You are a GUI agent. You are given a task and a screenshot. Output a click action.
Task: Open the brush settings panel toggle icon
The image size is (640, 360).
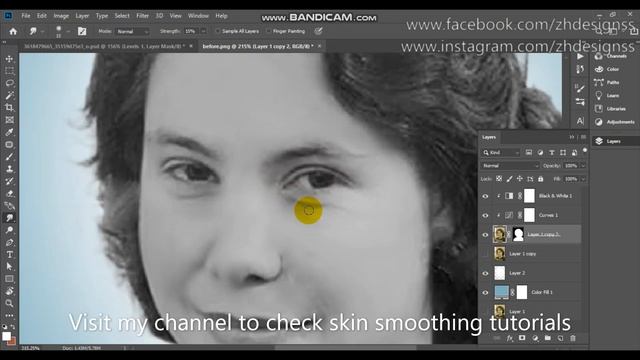pyautogui.click(x=82, y=31)
